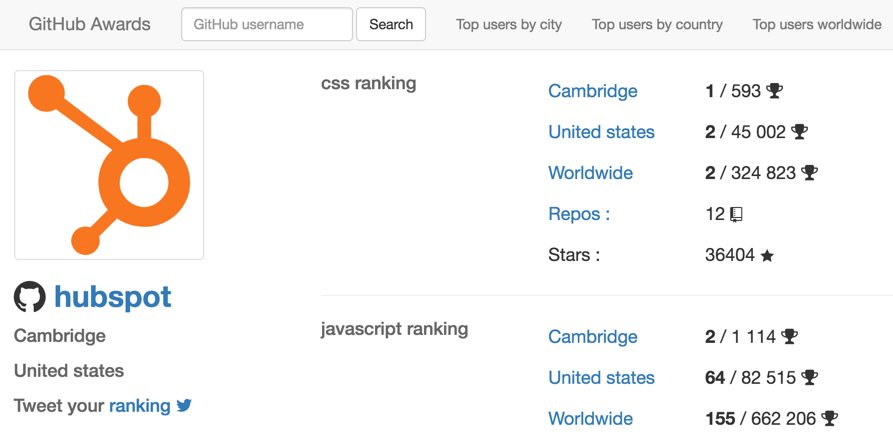Viewport: 893px width, 441px height.
Task: Click trophy icon next to 2 / 324 823
Action: pos(809,173)
